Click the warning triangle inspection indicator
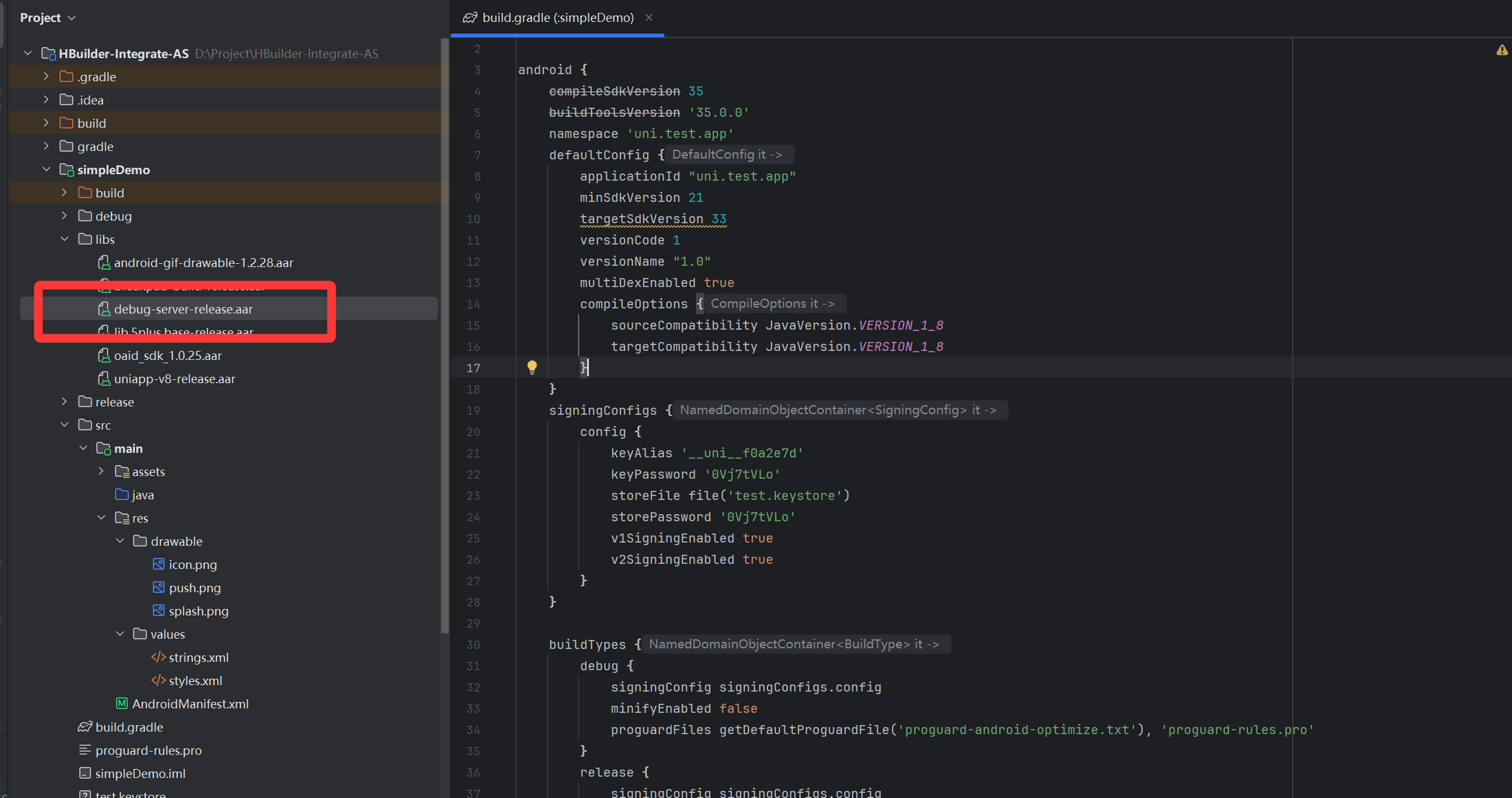The image size is (1512, 798). [1502, 50]
